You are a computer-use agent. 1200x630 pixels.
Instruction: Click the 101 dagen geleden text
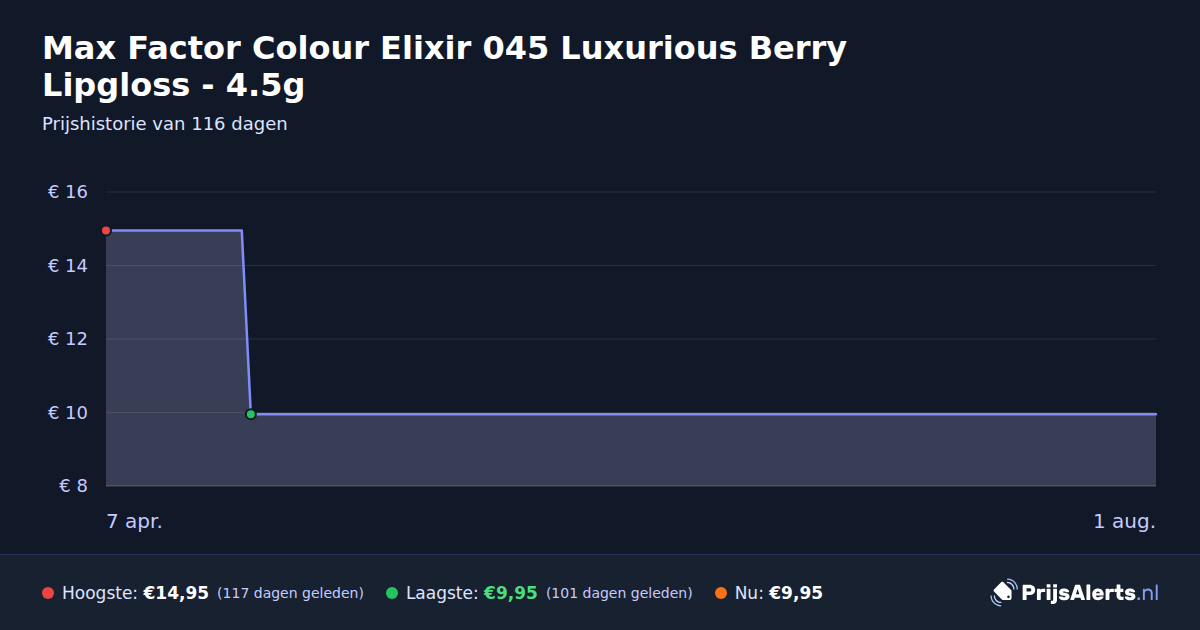619,593
